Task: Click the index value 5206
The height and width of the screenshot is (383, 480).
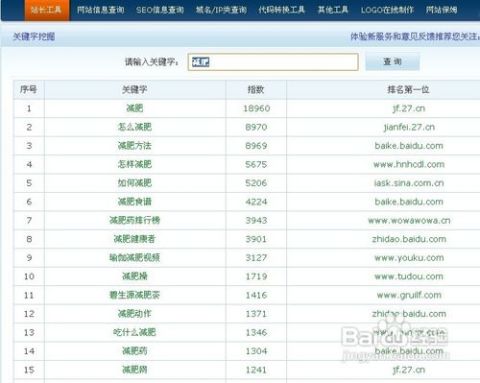Action: click(256, 183)
